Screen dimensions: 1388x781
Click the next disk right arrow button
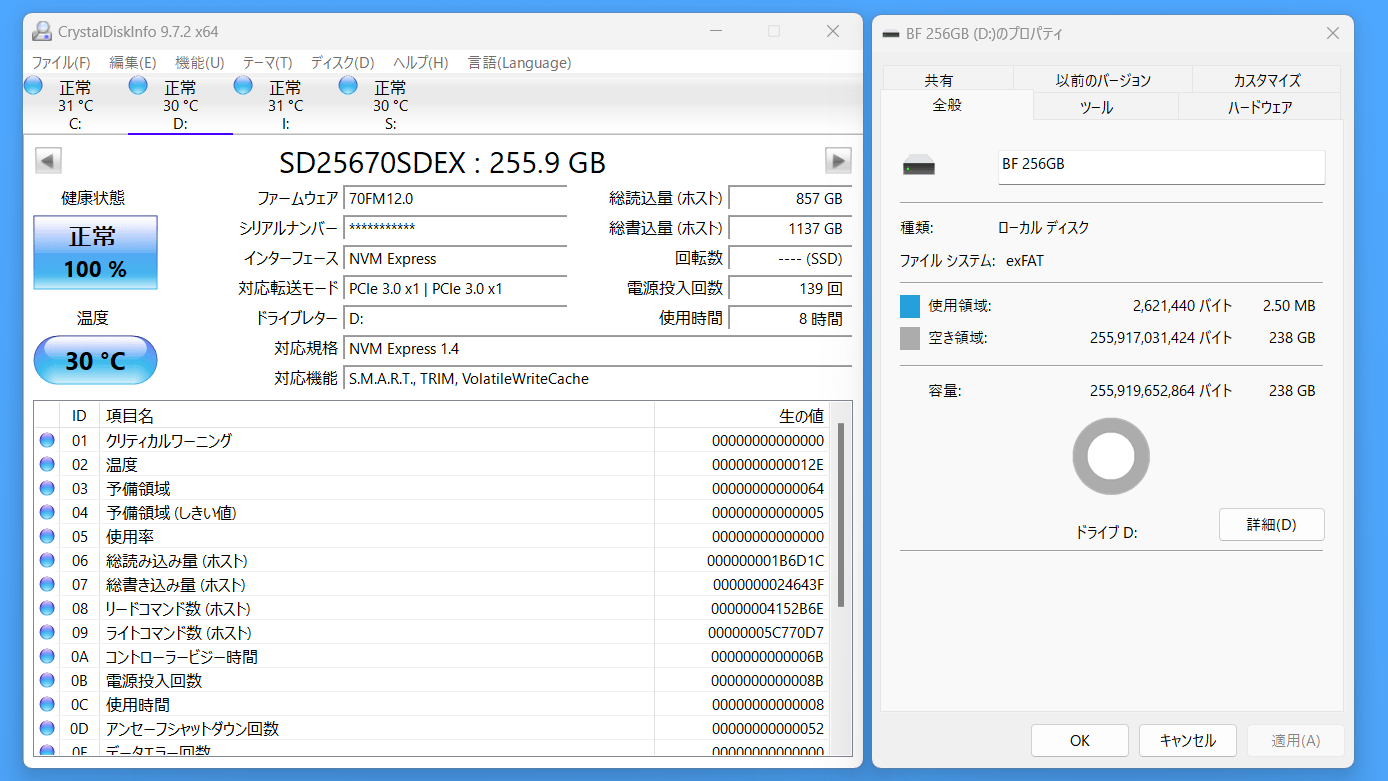pyautogui.click(x=838, y=161)
